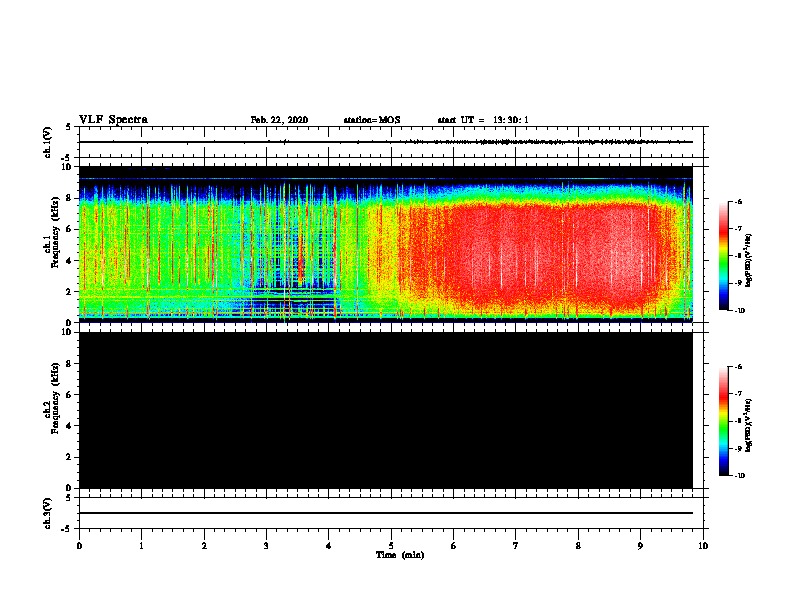Click the date "Feb. 22, 2020"

[279, 120]
